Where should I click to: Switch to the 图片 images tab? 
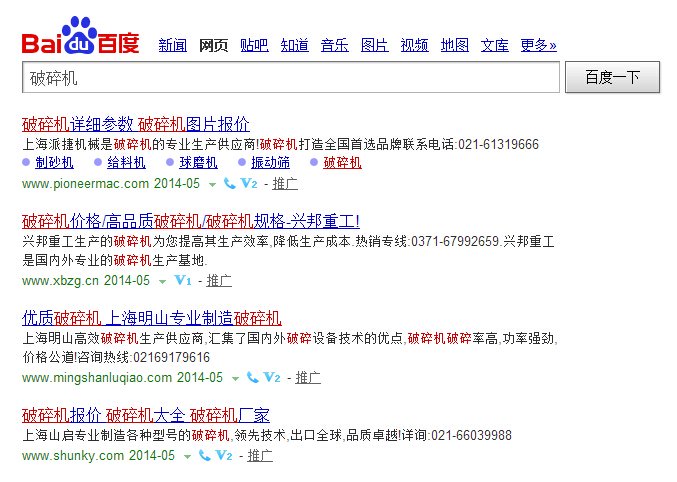click(374, 45)
